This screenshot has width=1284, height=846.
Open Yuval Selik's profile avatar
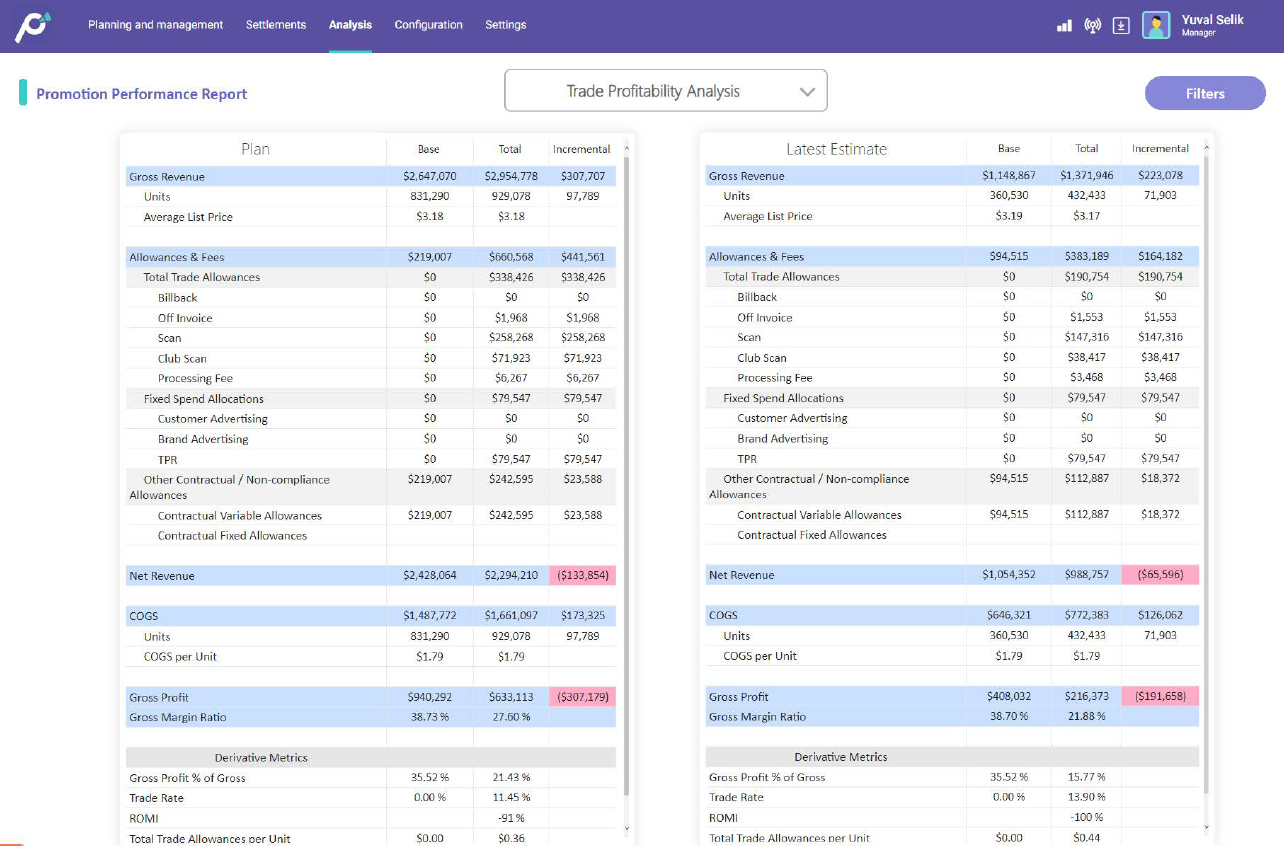[1156, 25]
